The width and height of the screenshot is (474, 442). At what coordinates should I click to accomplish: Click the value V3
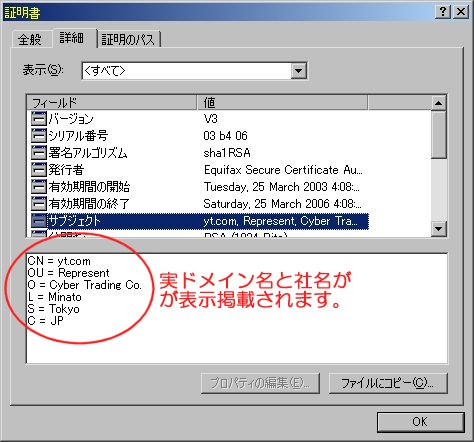211,119
